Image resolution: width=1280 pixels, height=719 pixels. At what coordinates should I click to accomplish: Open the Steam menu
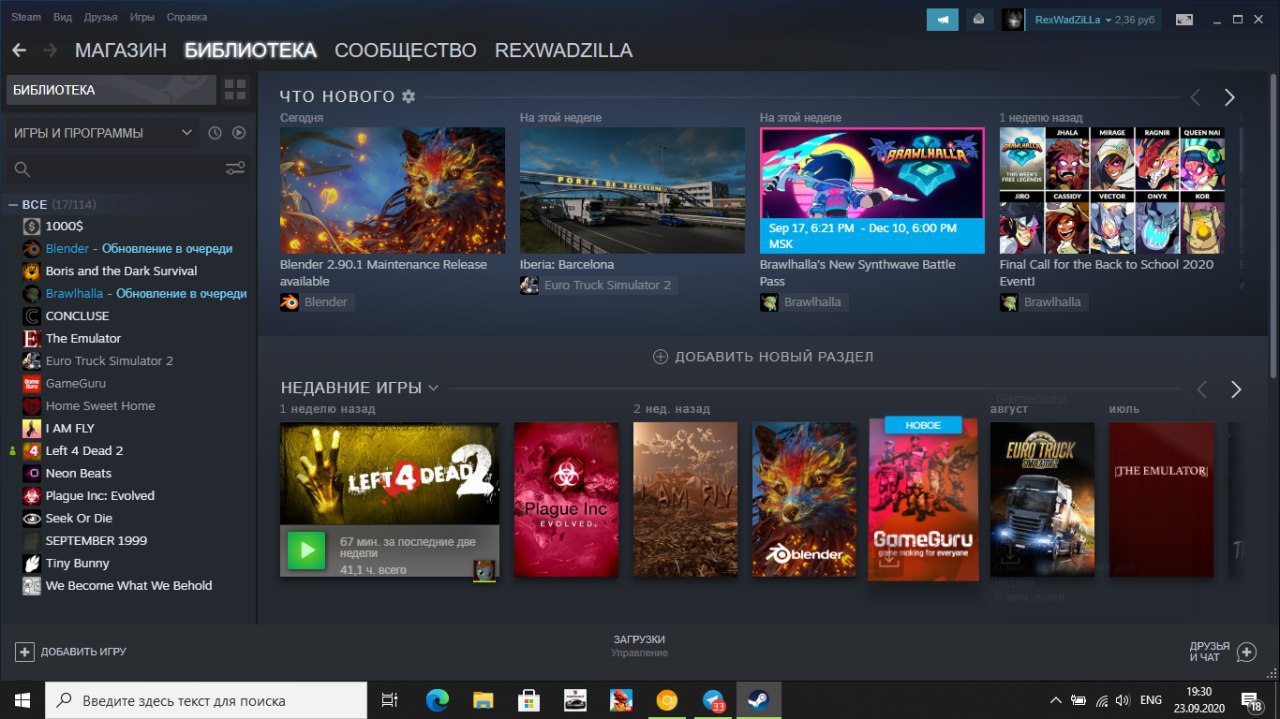point(26,17)
